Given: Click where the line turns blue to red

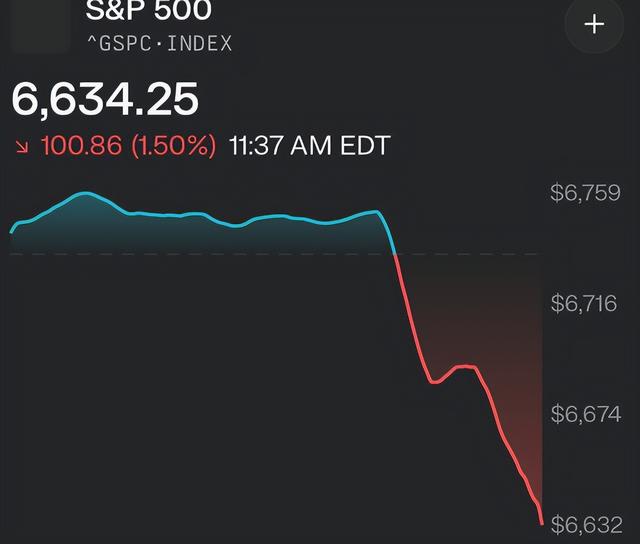Looking at the screenshot, I should click(x=397, y=254).
